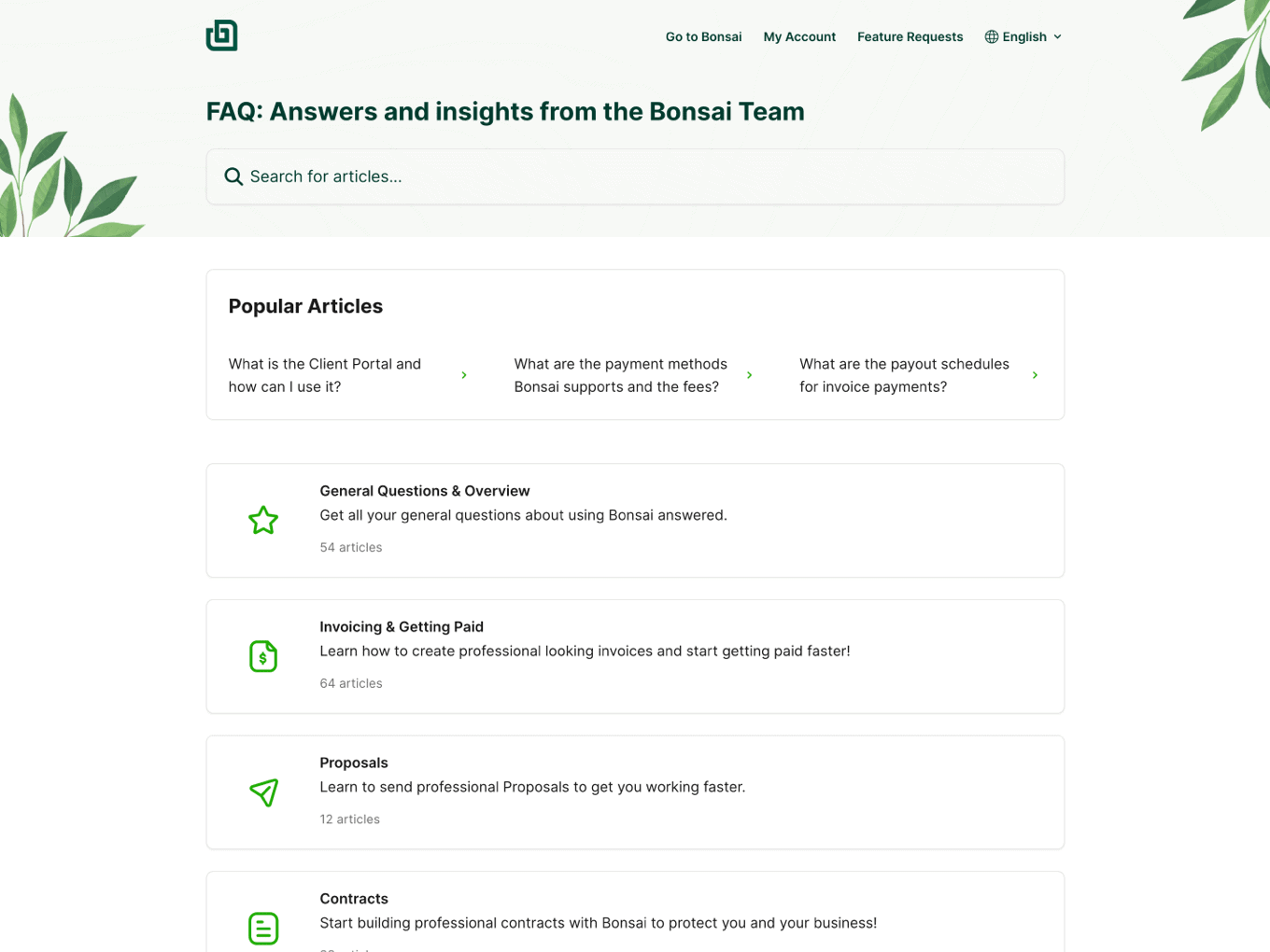Click the dollar invoice icon
Viewport: 1270px width, 952px height.
[x=263, y=656]
